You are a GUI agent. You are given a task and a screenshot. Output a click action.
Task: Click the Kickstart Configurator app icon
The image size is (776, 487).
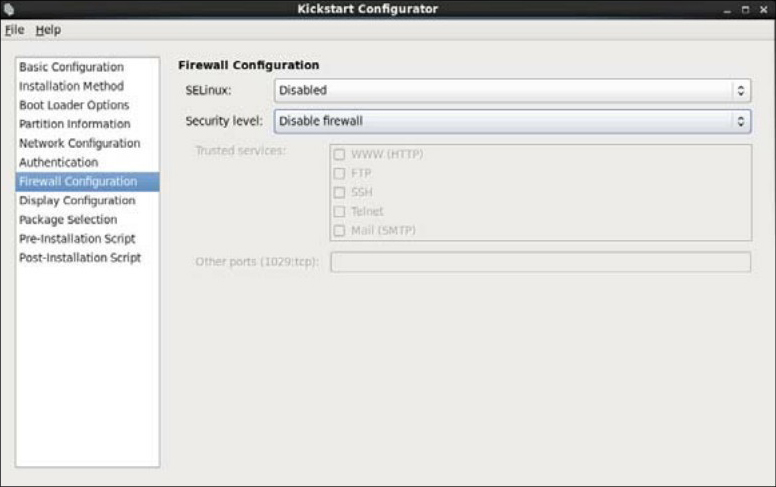(8, 9)
